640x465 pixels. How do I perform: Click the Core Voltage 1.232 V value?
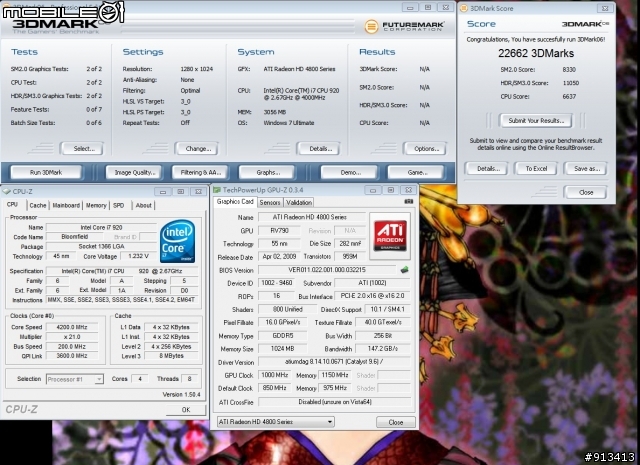coord(138,256)
